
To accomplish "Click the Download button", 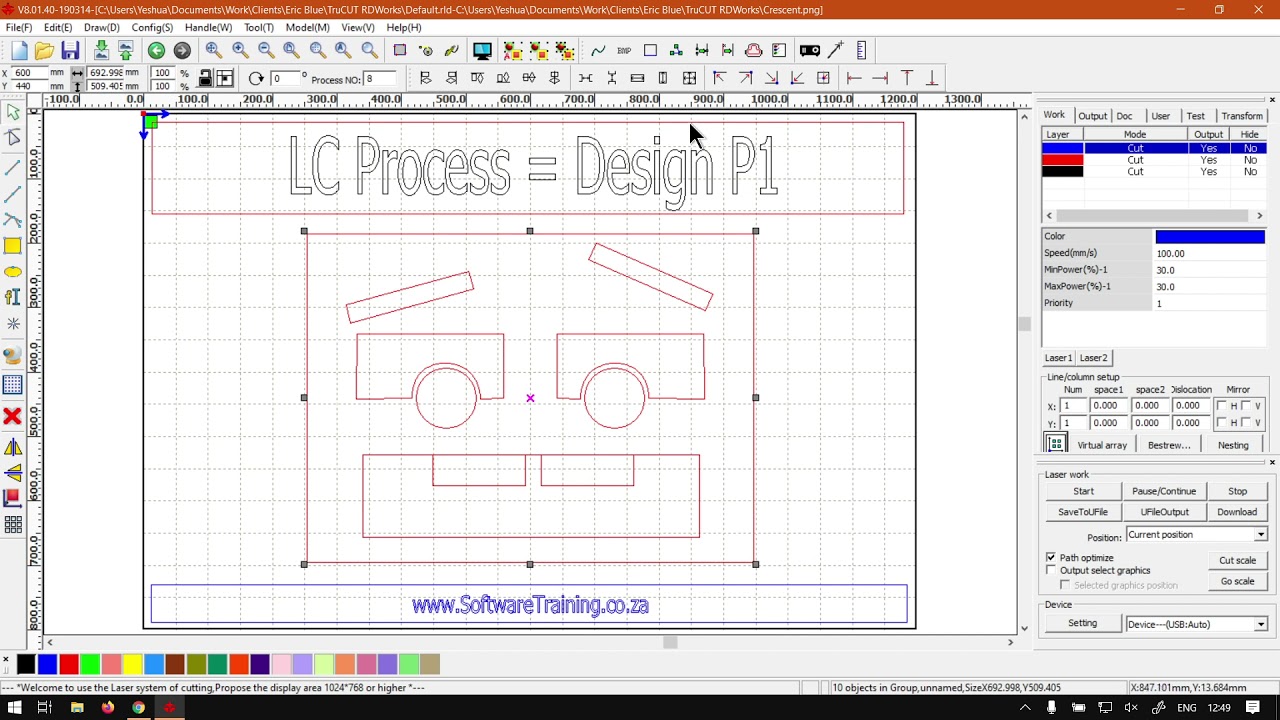I will tap(1237, 512).
